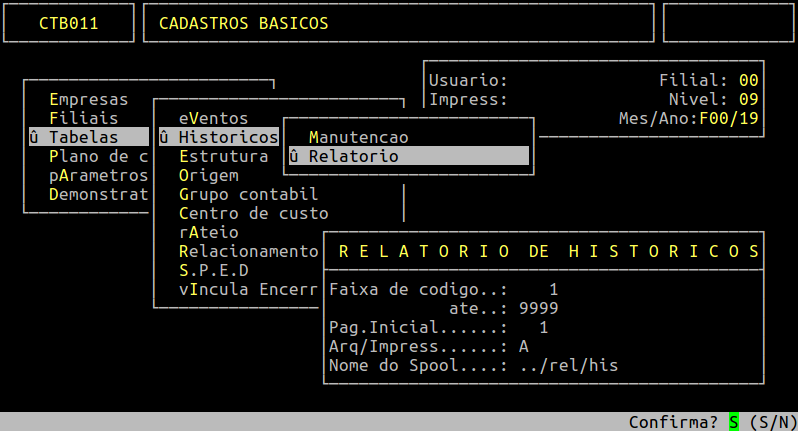Select the S.P.E.D menu option
The width and height of the screenshot is (798, 431).
pyautogui.click(x=213, y=270)
